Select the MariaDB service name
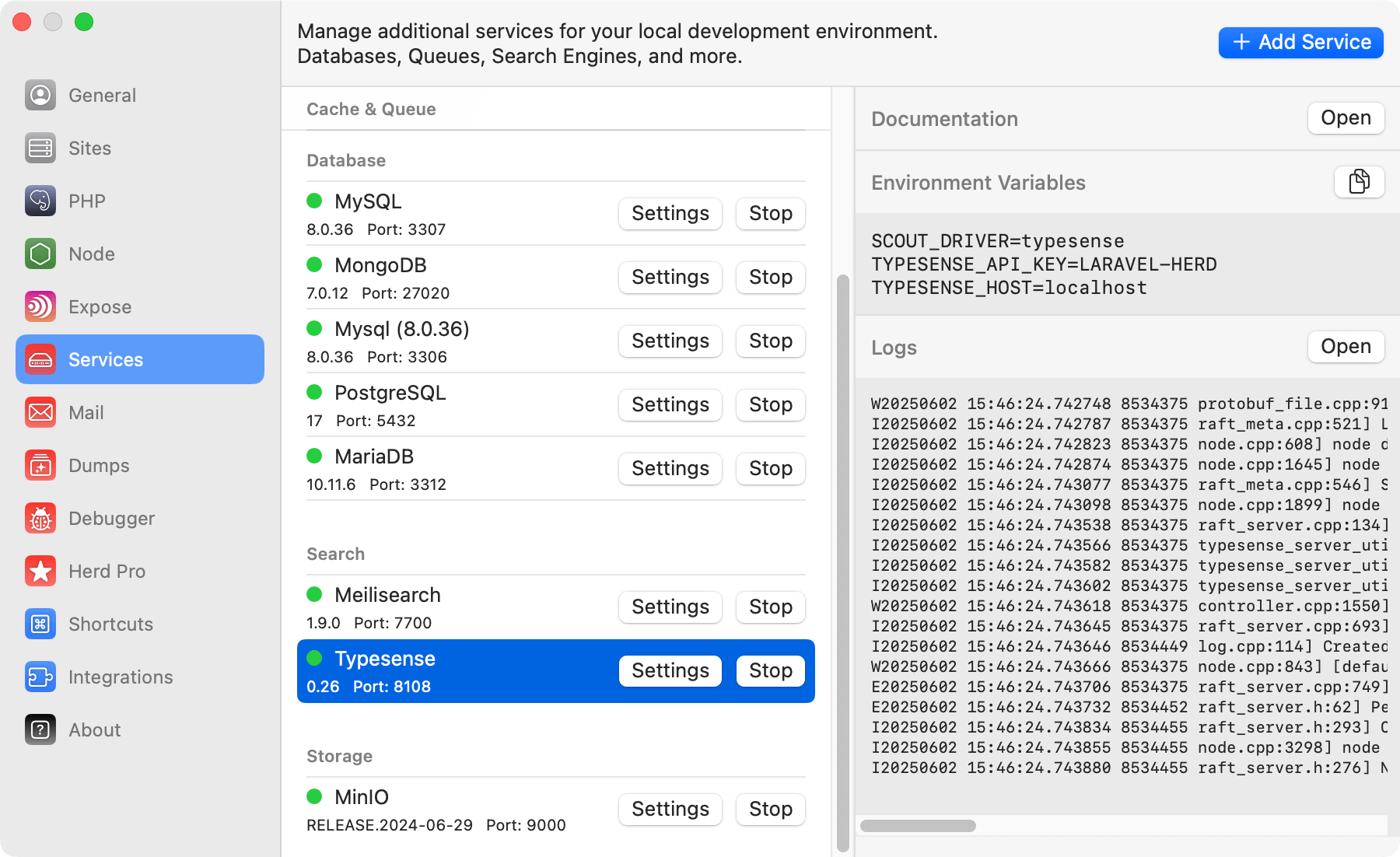This screenshot has height=857, width=1400. [374, 456]
